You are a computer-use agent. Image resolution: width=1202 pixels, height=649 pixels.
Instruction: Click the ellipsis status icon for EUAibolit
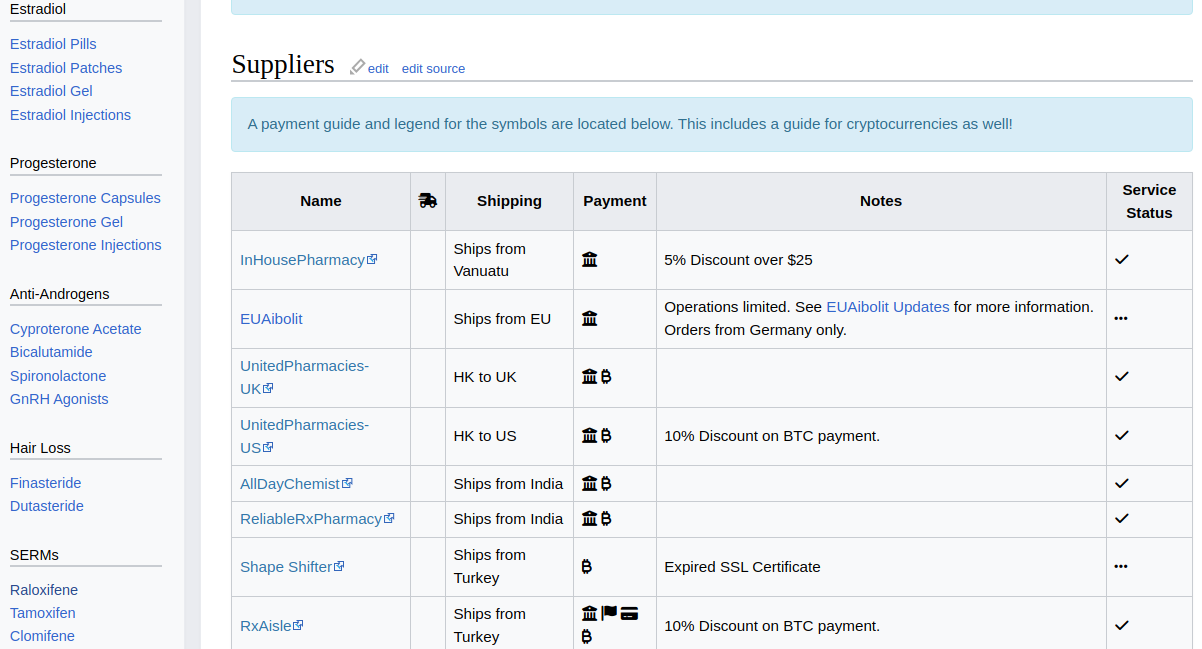[1121, 319]
